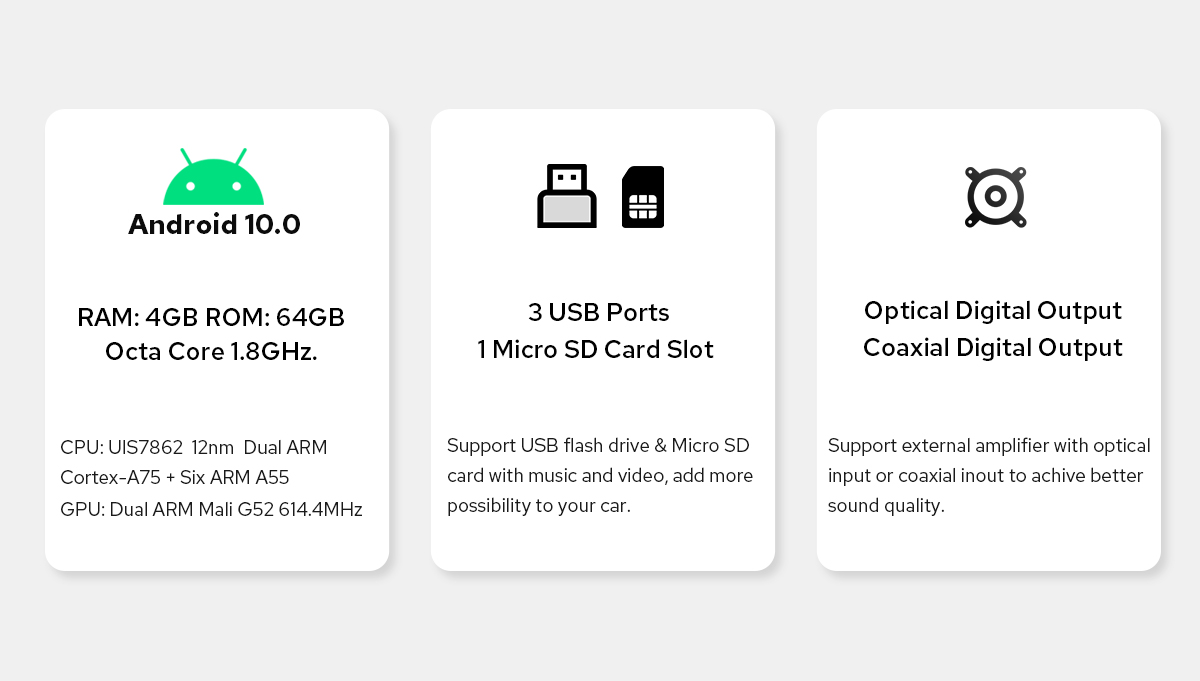Click the Coaxial Digital Output heading
The width and height of the screenshot is (1200, 681).
tap(993, 347)
